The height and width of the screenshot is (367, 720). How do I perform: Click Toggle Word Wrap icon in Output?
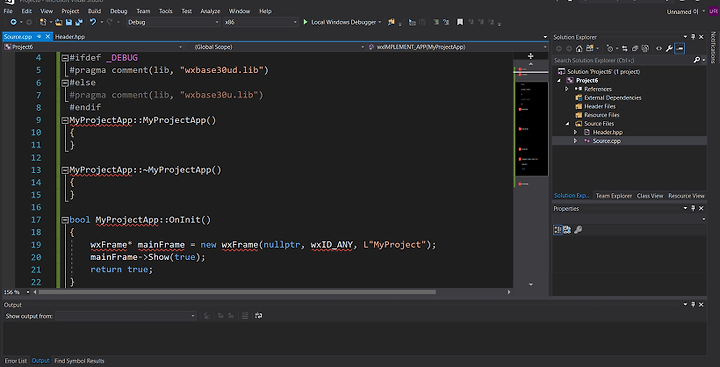pos(259,316)
